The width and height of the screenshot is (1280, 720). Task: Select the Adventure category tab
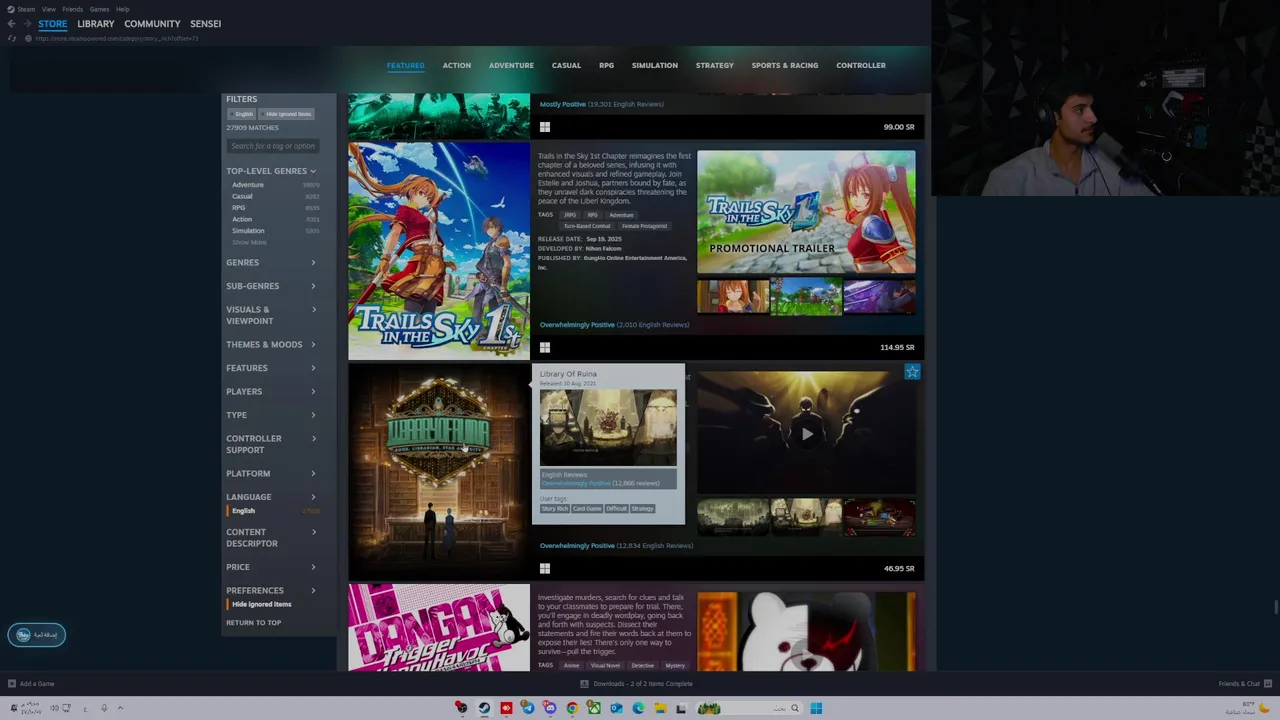(511, 65)
